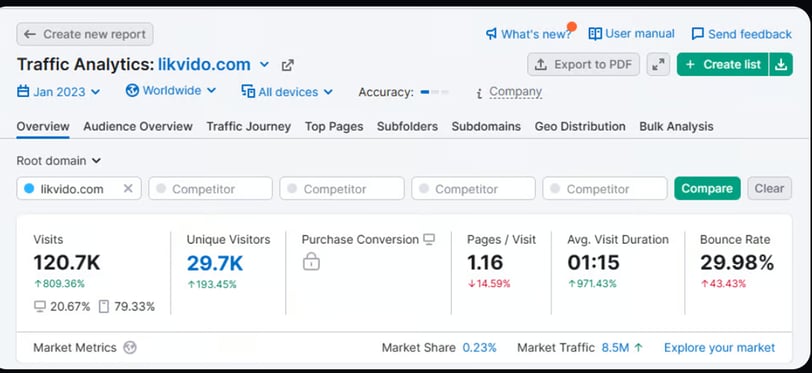Click Export to PDF
812x373 pixels.
point(584,65)
